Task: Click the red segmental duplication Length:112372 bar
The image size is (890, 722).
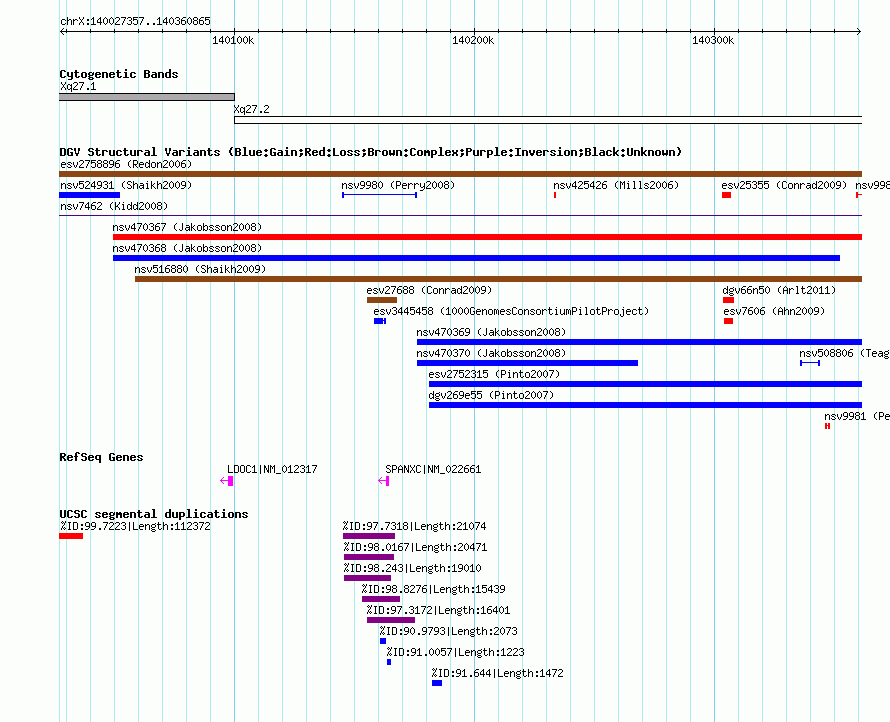Action: [x=71, y=536]
